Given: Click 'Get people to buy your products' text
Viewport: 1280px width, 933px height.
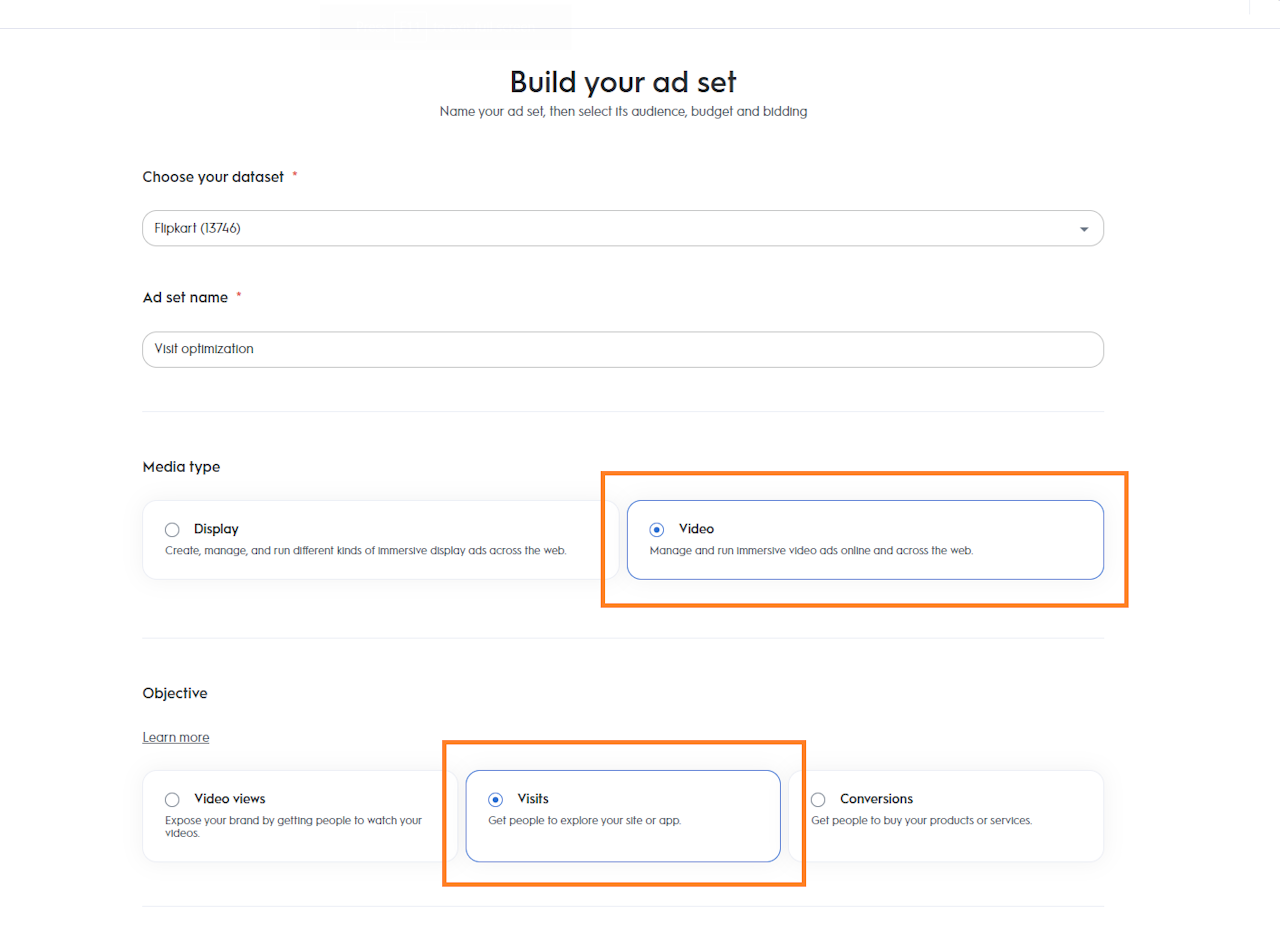Looking at the screenshot, I should pos(921,820).
